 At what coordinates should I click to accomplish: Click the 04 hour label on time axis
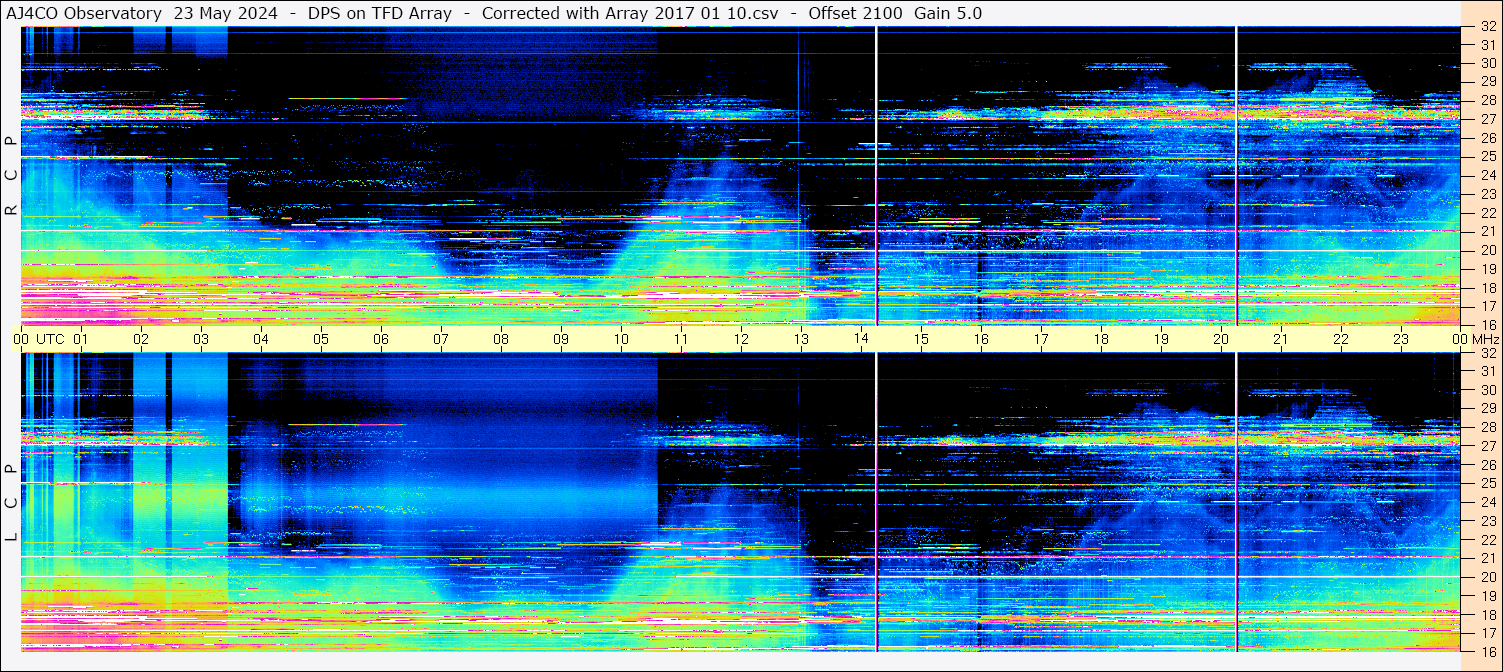[261, 339]
